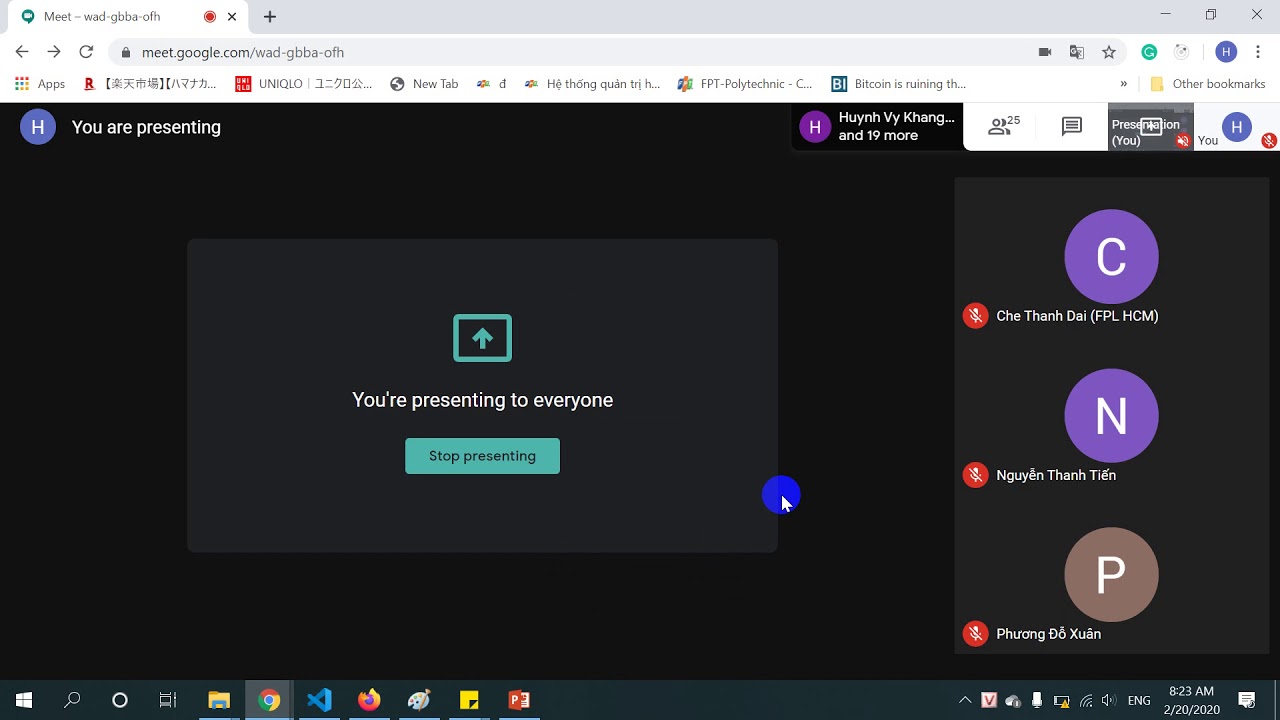Open the Other bookmarks folder

pyautogui.click(x=1207, y=84)
